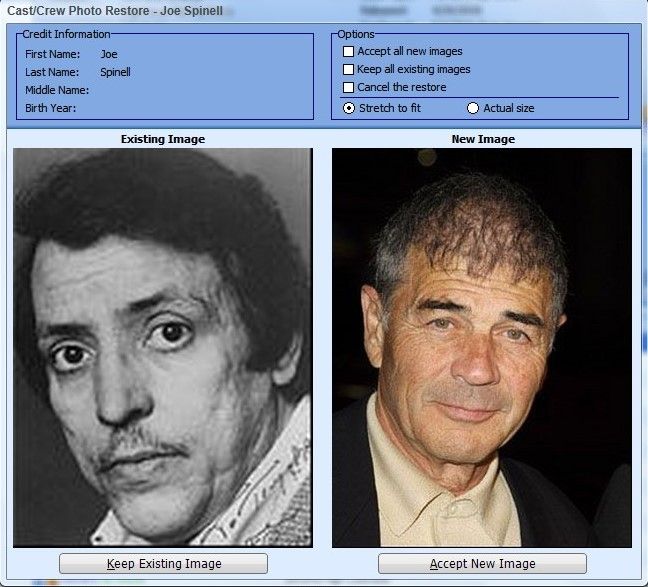The width and height of the screenshot is (648, 587).
Task: Click the "Birth Year:" field label
Action: pos(51,108)
